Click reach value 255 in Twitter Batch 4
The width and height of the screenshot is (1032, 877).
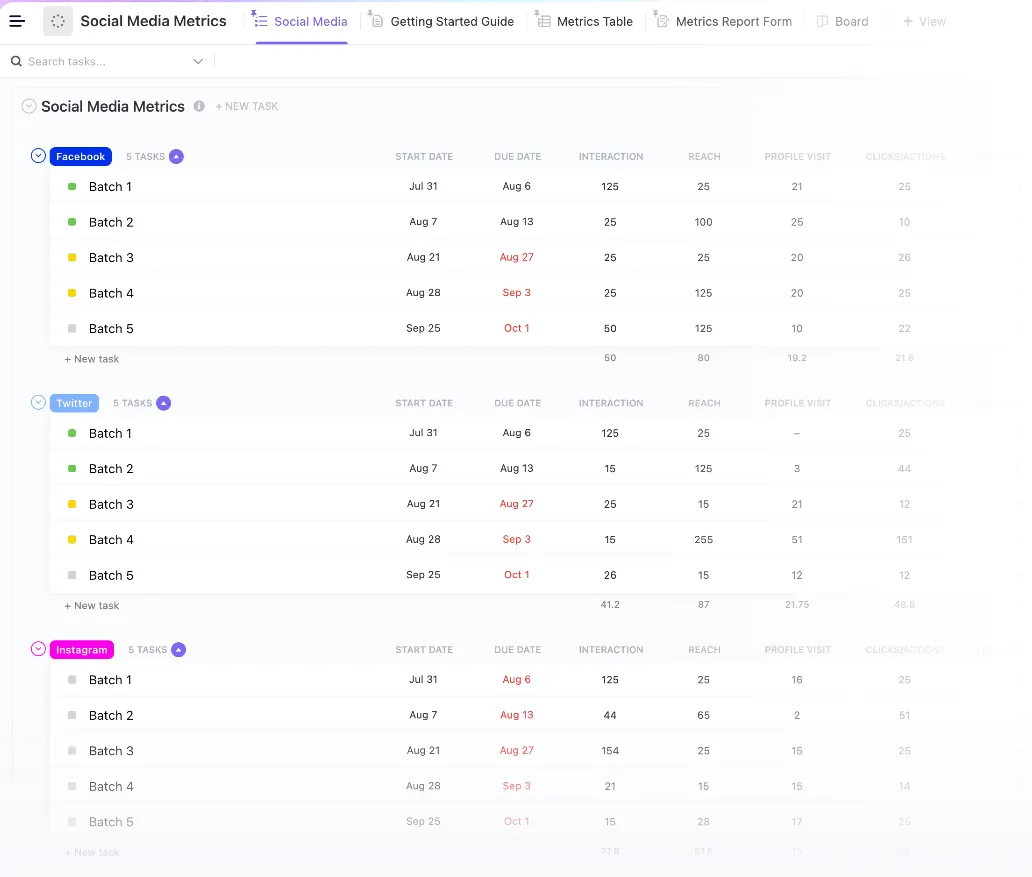pos(704,540)
